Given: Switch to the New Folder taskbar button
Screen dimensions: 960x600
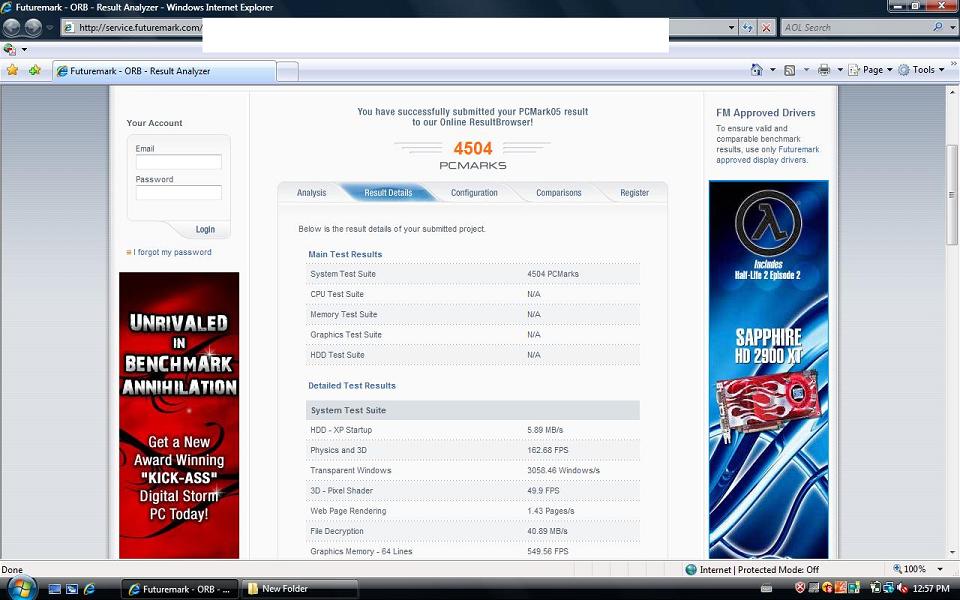Looking at the screenshot, I should click(x=300, y=589).
